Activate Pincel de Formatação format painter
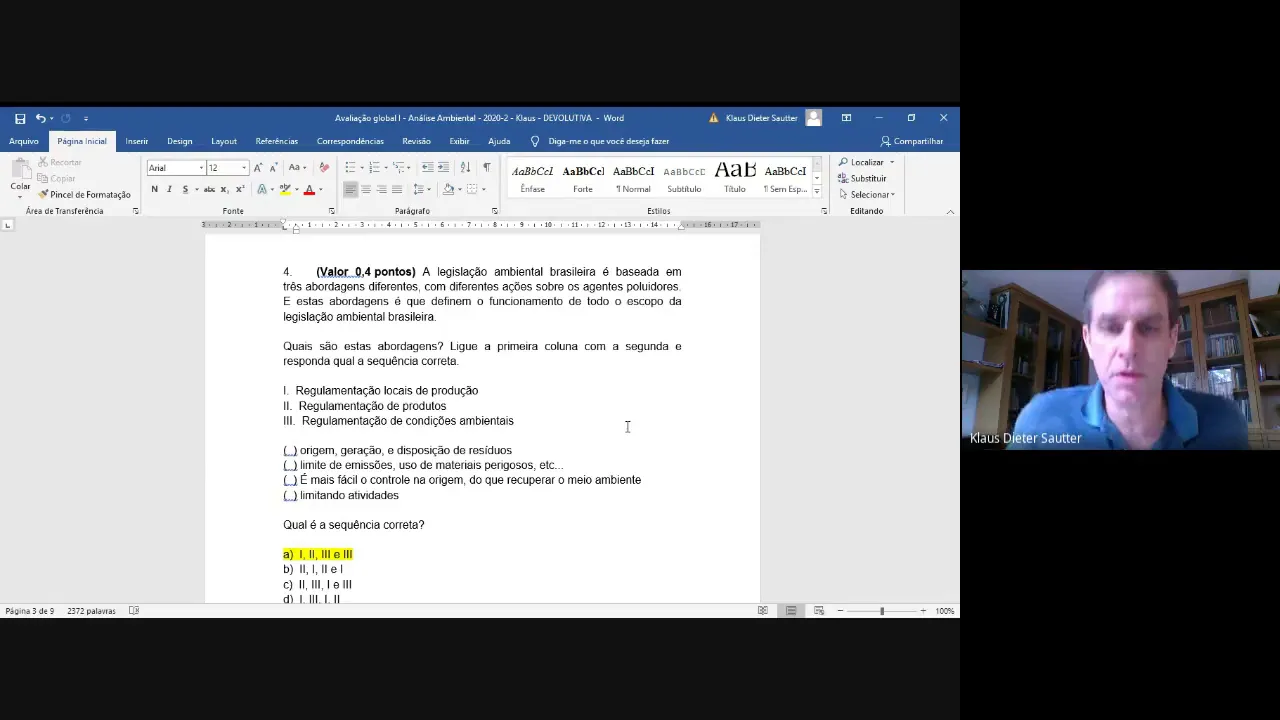Viewport: 1280px width, 720px height. [x=85, y=194]
